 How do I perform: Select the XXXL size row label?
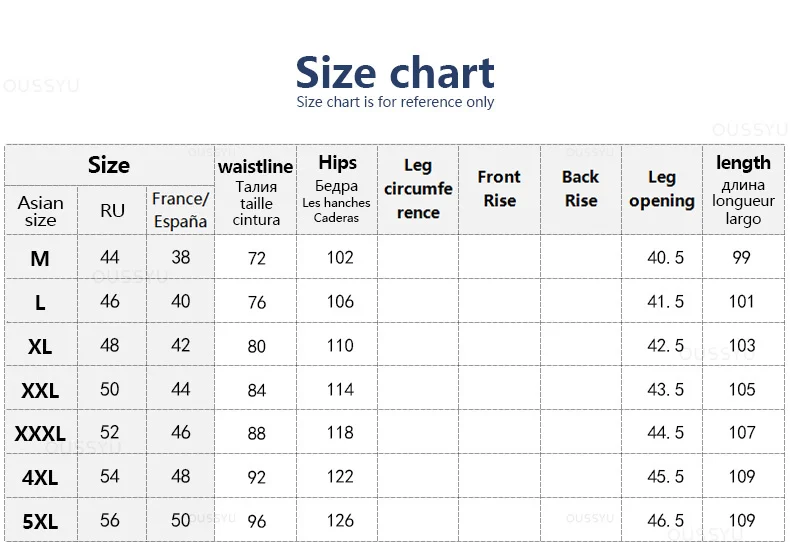coord(40,433)
